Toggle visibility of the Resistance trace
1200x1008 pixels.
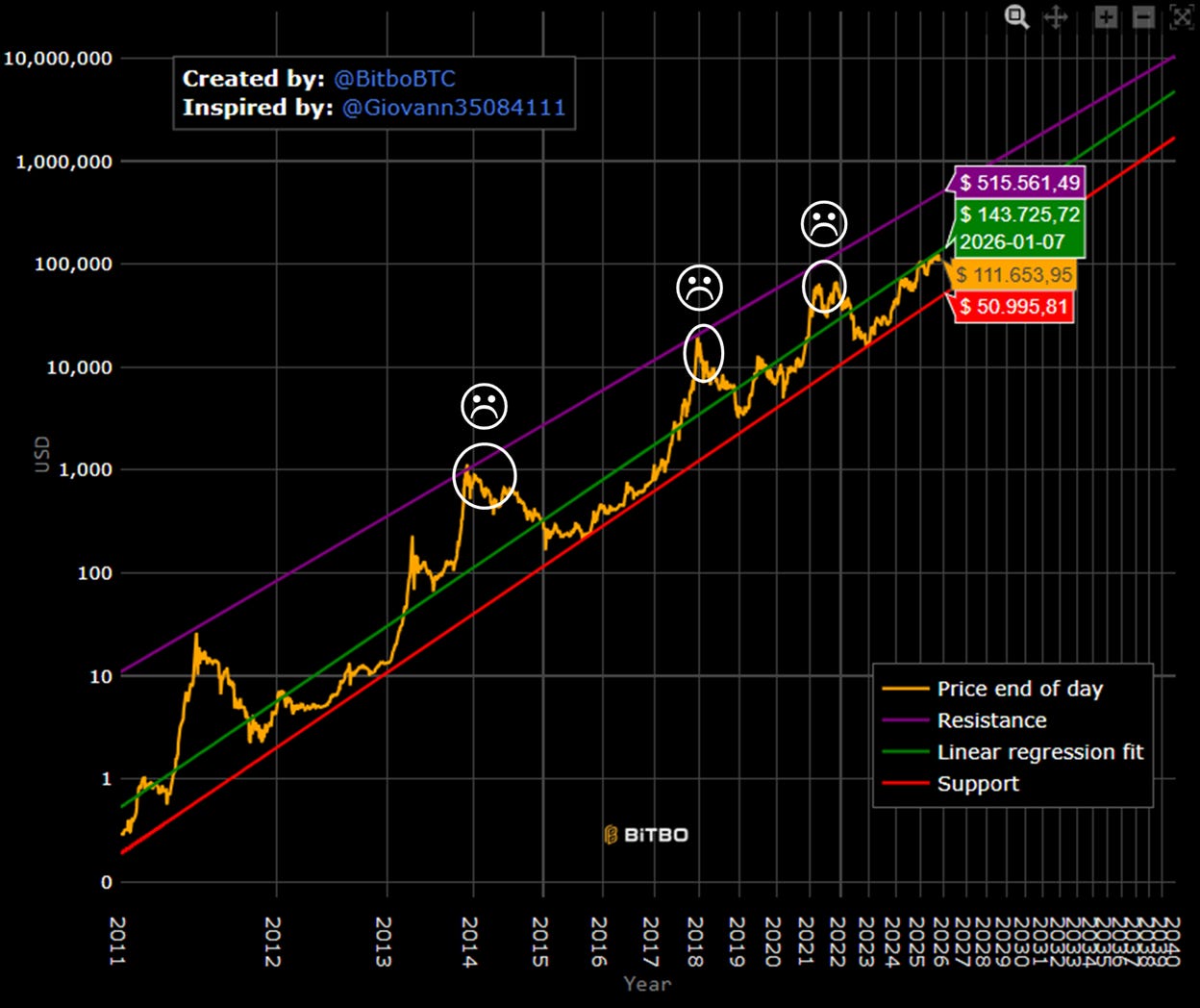[989, 720]
